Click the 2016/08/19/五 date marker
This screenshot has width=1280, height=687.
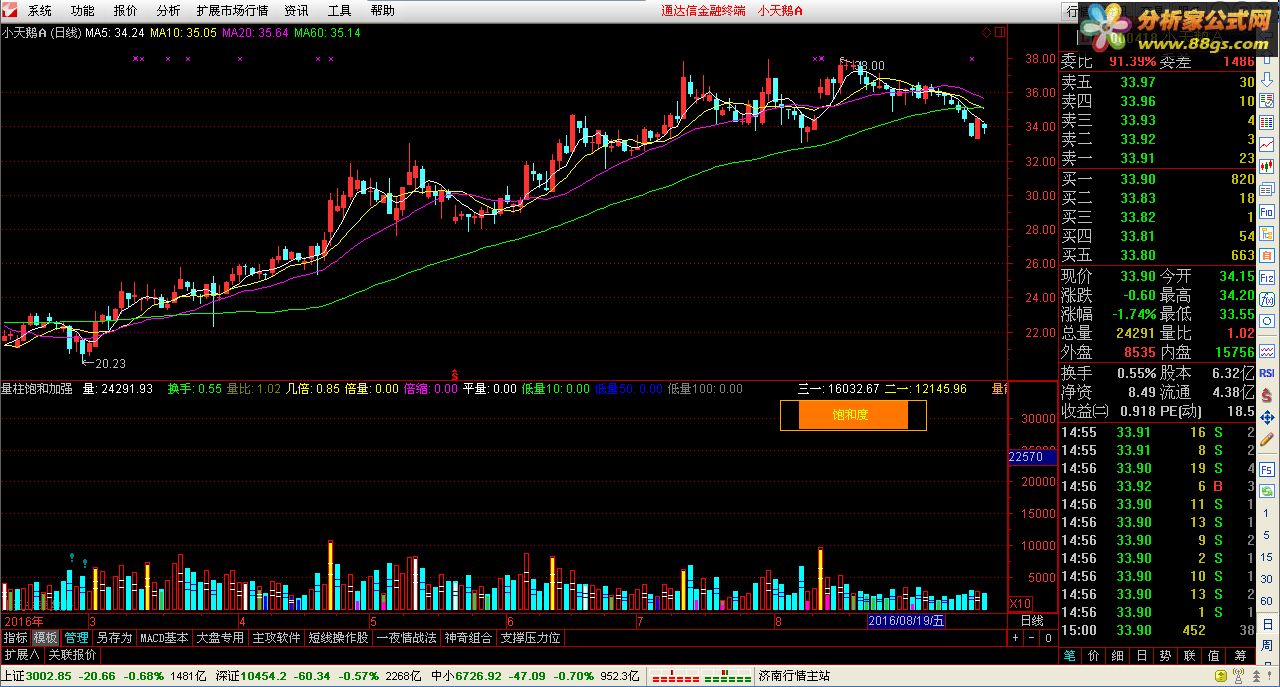coord(907,620)
